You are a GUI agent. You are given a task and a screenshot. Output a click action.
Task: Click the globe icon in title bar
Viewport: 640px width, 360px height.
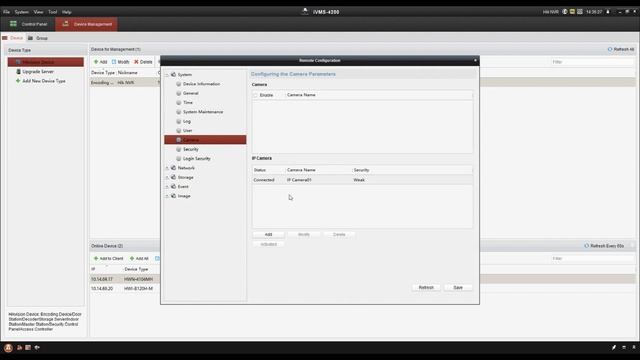(565, 12)
